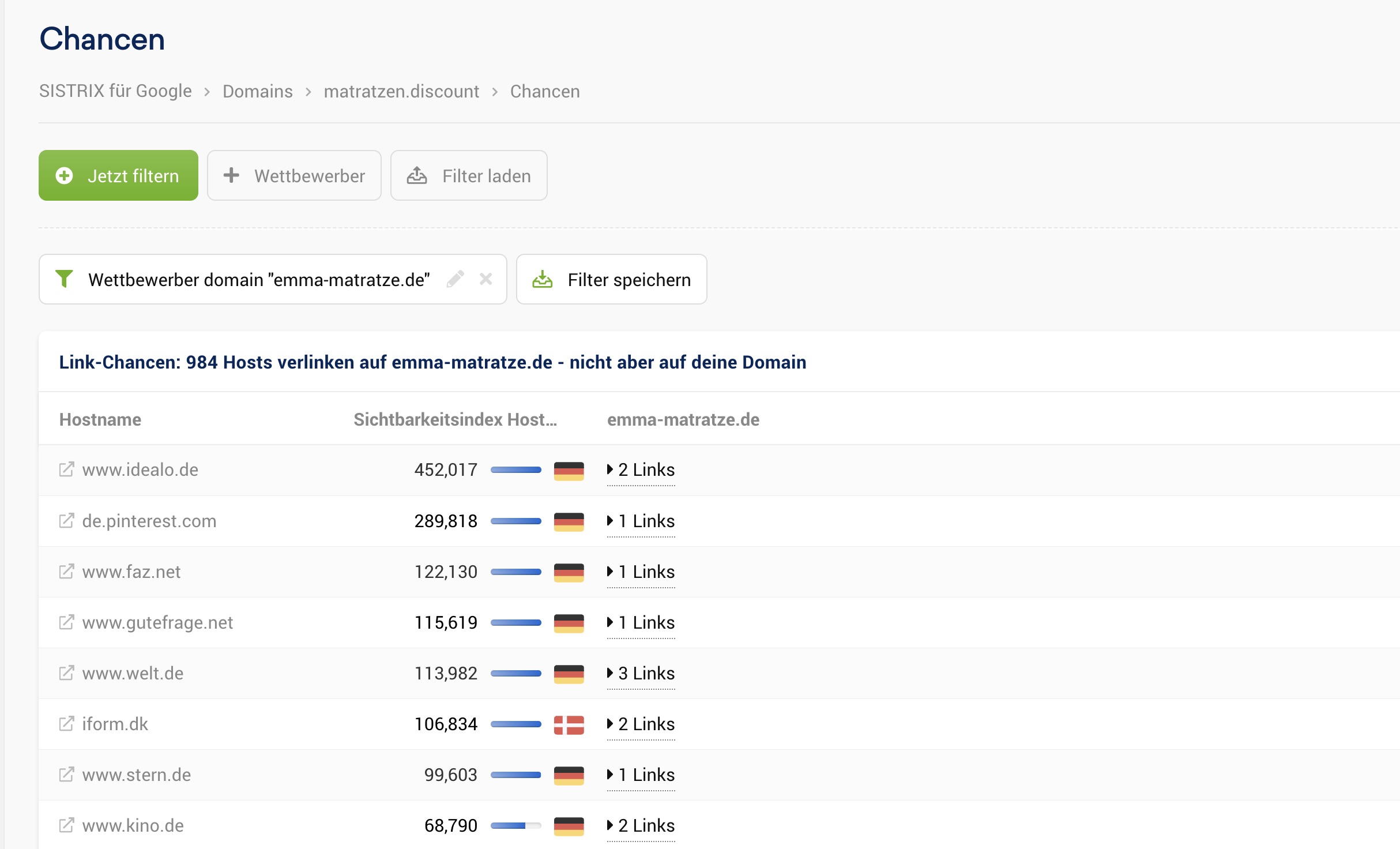This screenshot has width=1400, height=849.
Task: Sort by Sichtbarkeitsindex Host column header
Action: pyautogui.click(x=455, y=419)
